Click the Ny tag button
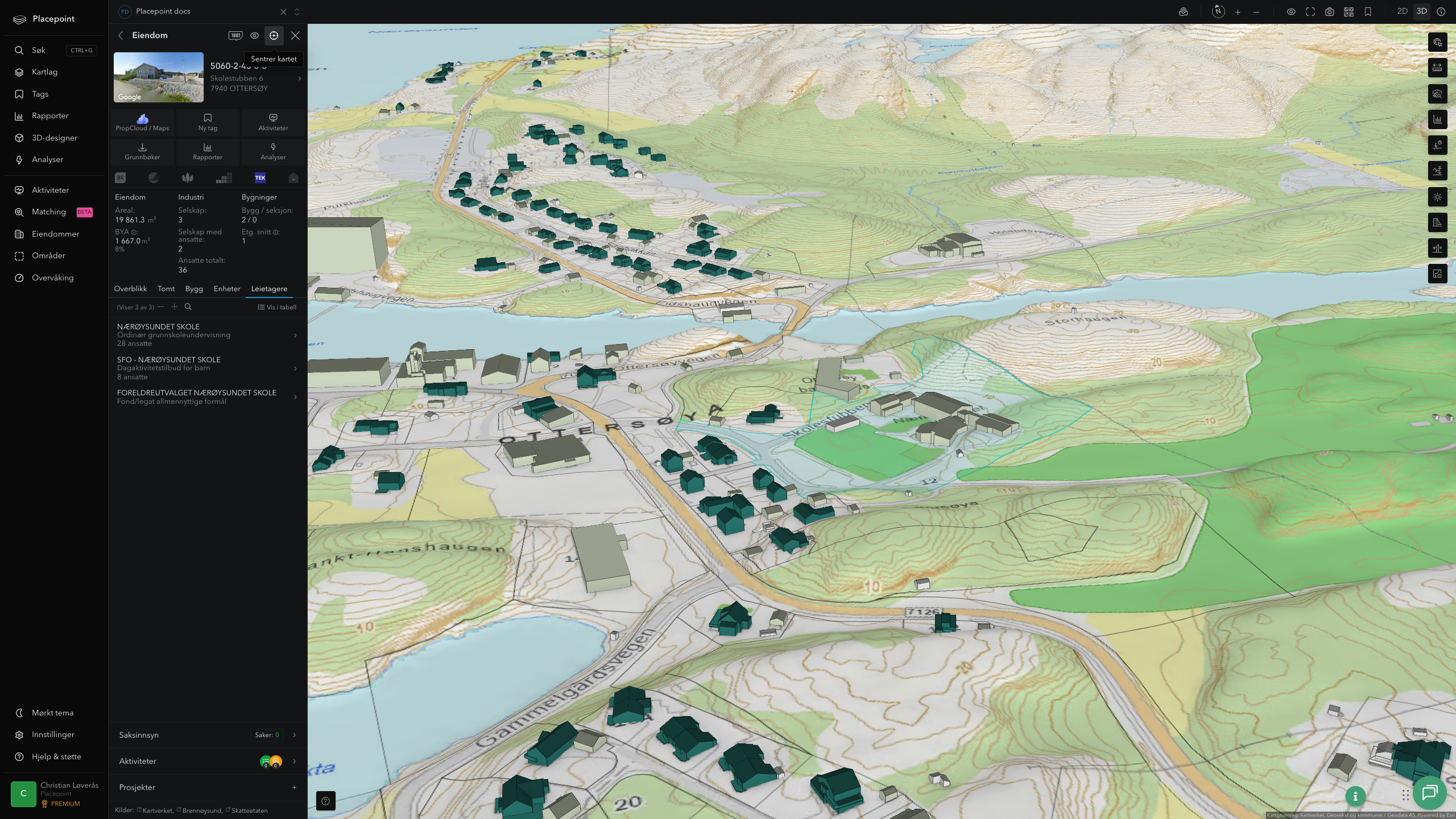The image size is (1456, 819). pos(208,122)
